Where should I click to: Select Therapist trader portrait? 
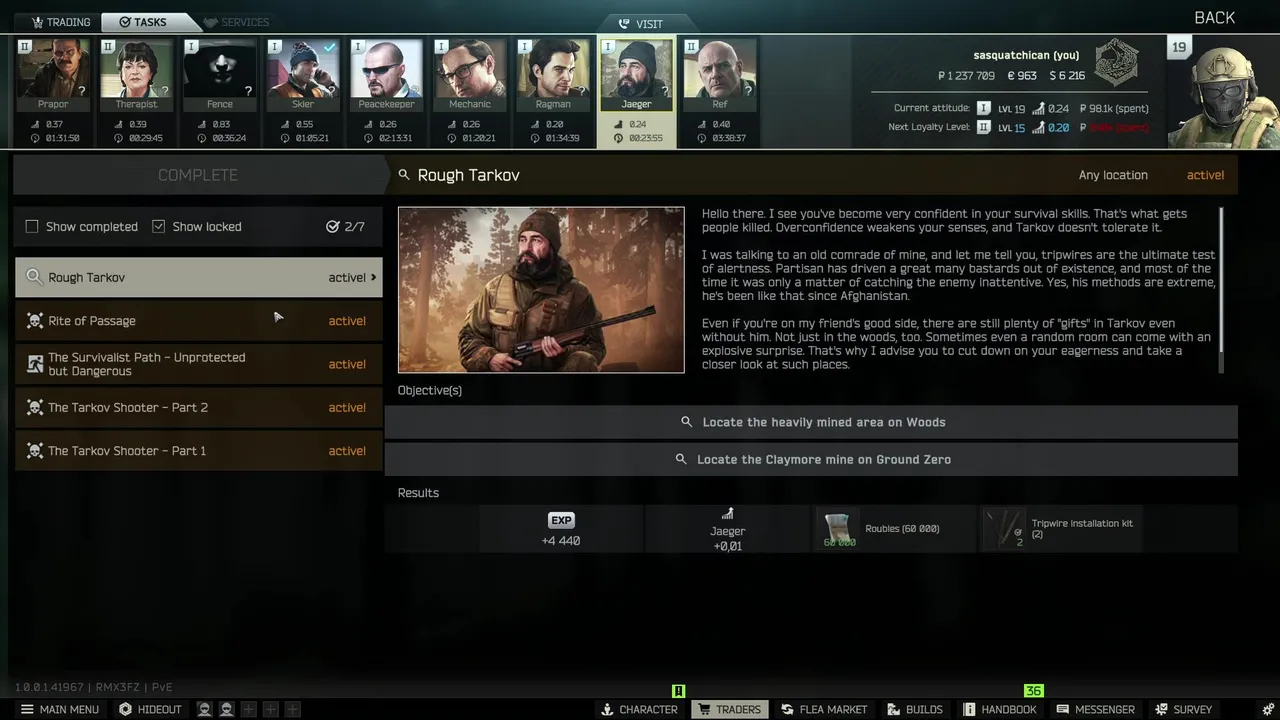(x=136, y=75)
